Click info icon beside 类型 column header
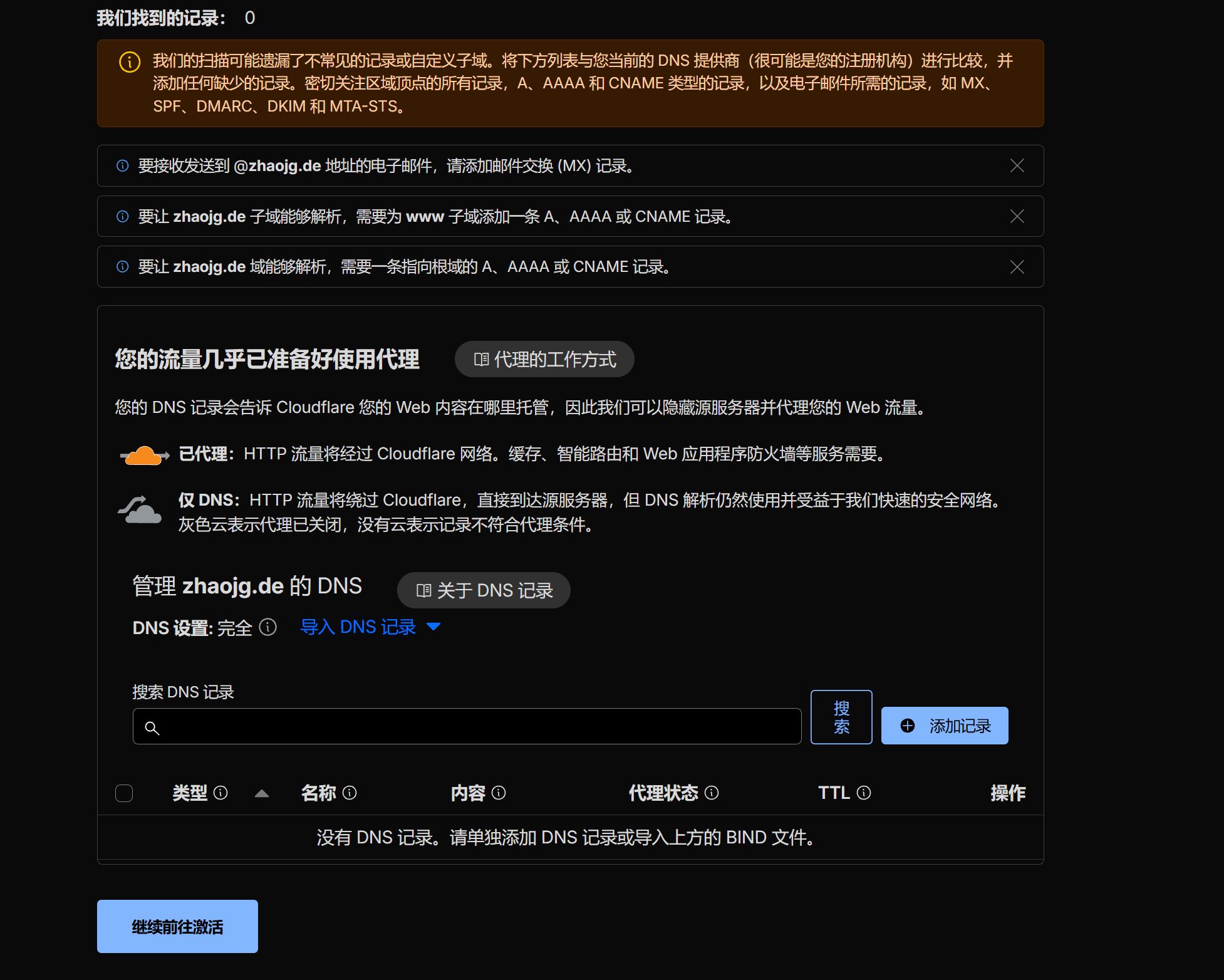 tap(220, 793)
